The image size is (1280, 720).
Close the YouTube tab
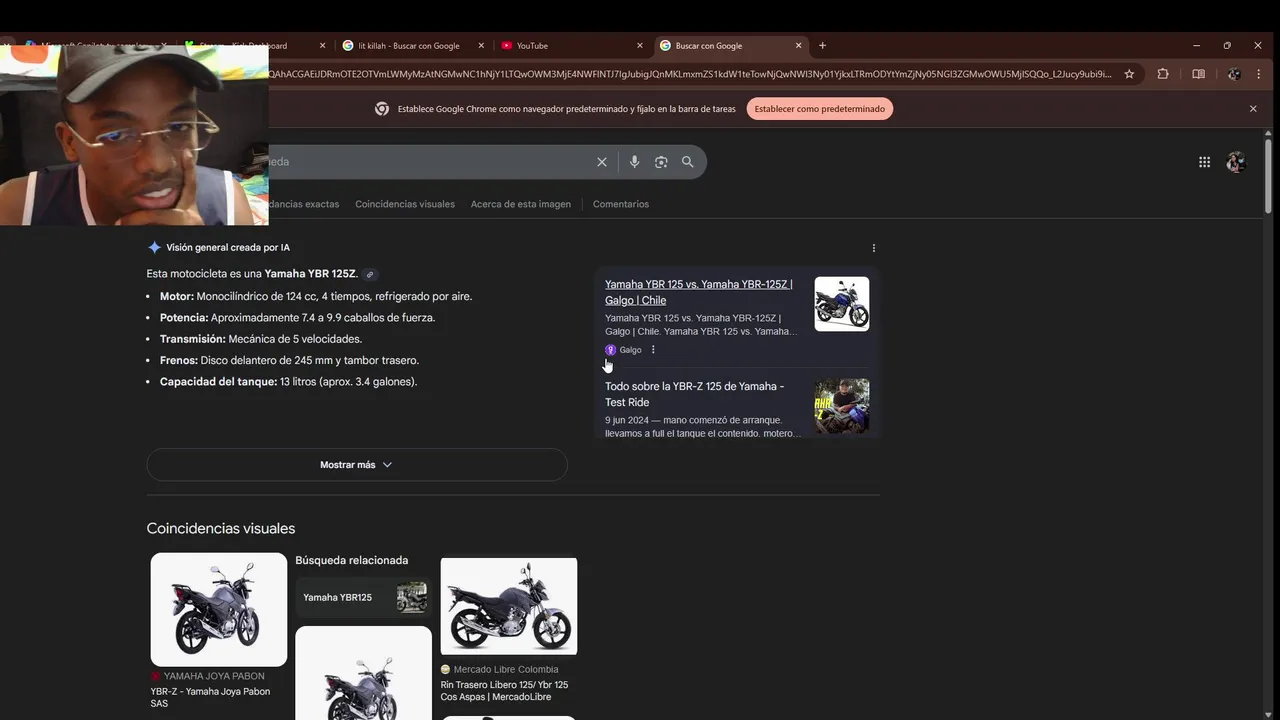point(640,45)
